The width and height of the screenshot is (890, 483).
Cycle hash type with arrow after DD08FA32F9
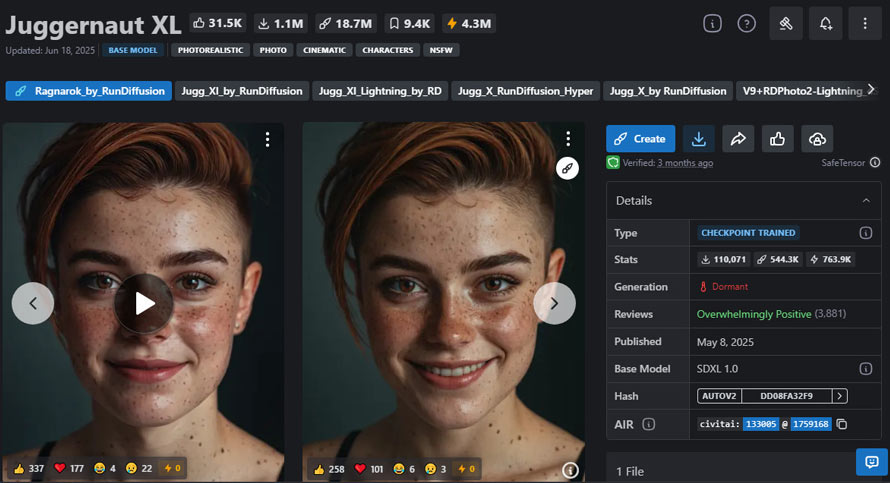pyautogui.click(x=839, y=396)
